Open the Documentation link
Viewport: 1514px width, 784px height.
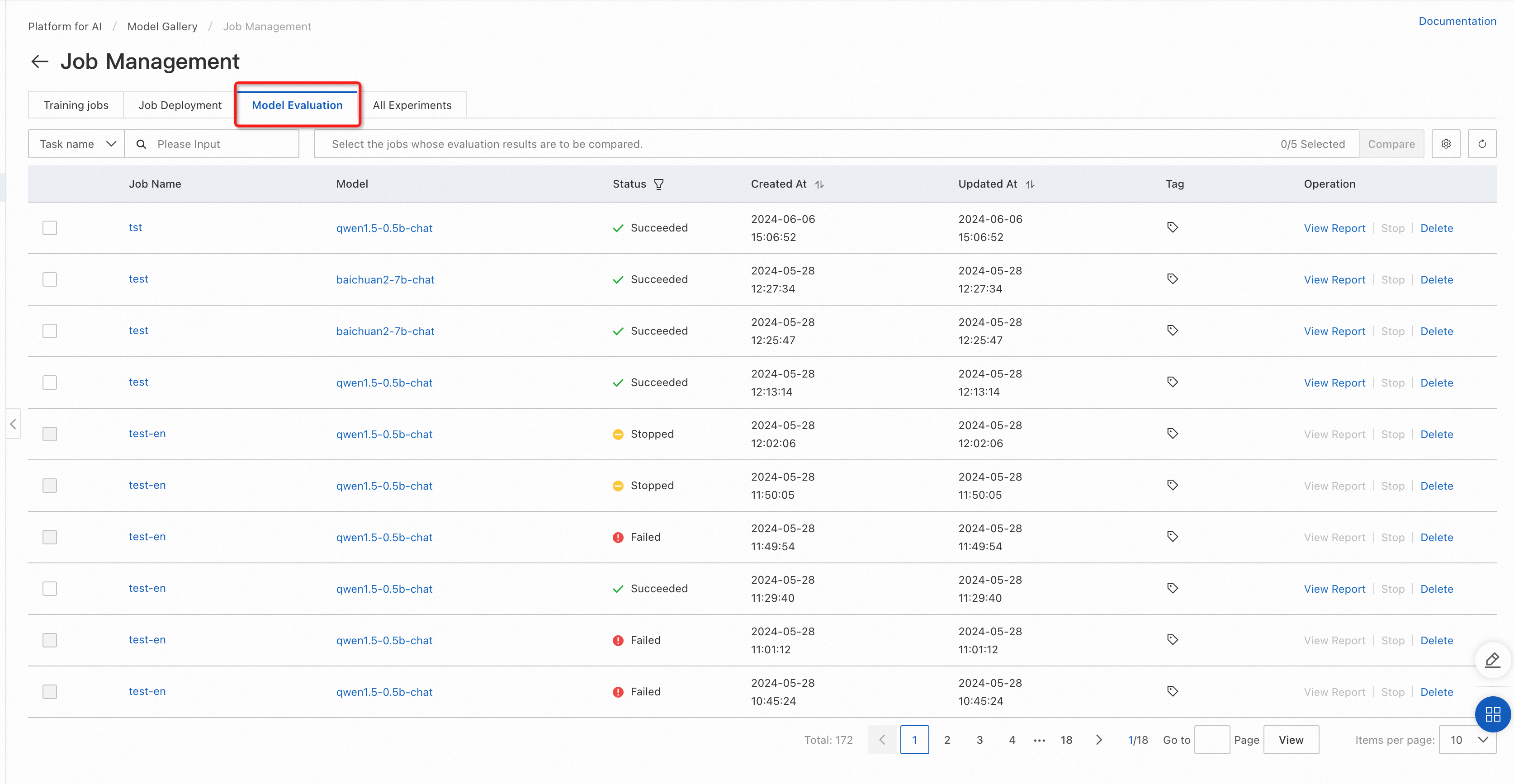coord(1457,21)
